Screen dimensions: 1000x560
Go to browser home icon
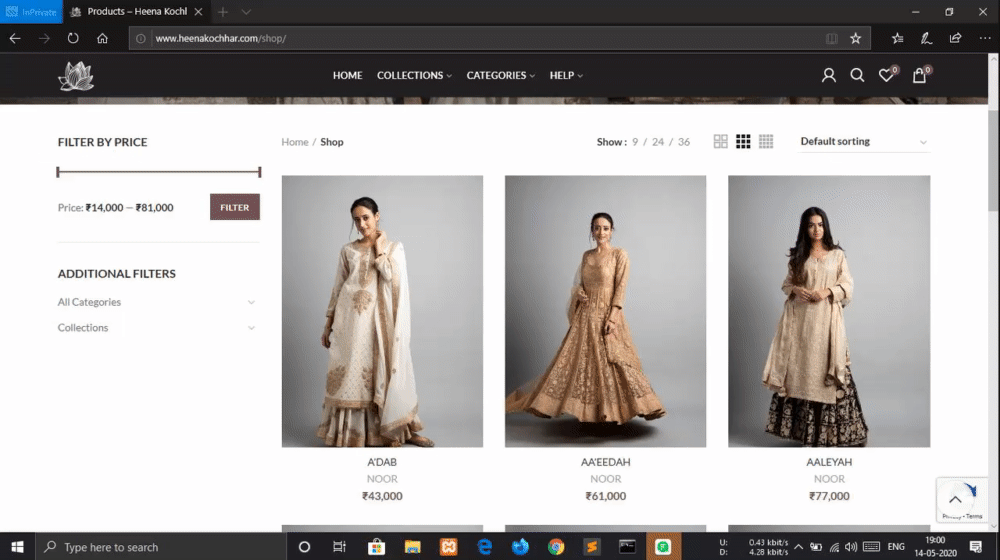(102, 38)
